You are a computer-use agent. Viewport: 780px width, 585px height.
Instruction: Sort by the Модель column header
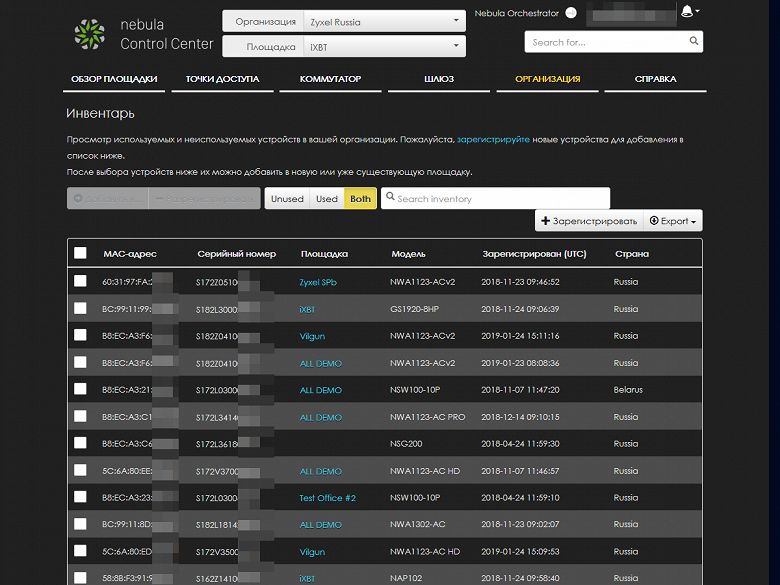point(408,254)
